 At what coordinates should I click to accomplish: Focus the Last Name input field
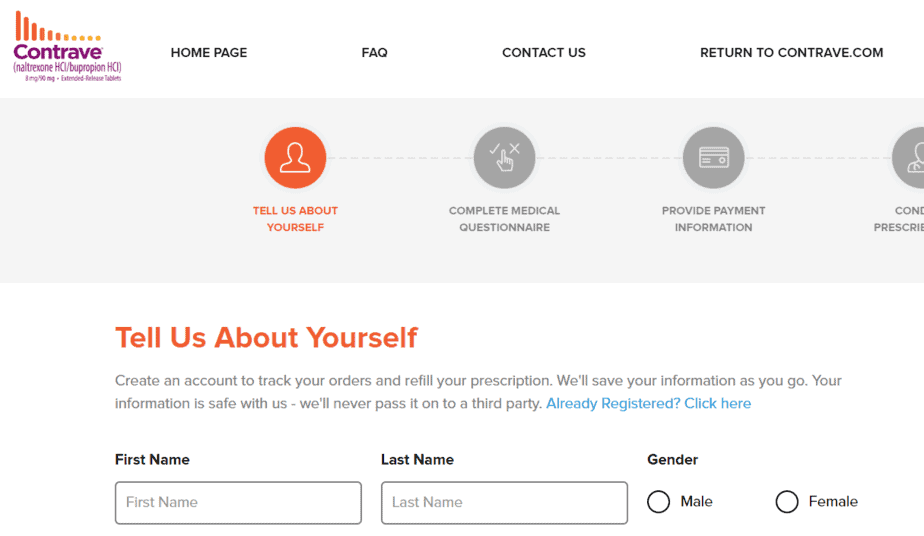click(x=504, y=503)
